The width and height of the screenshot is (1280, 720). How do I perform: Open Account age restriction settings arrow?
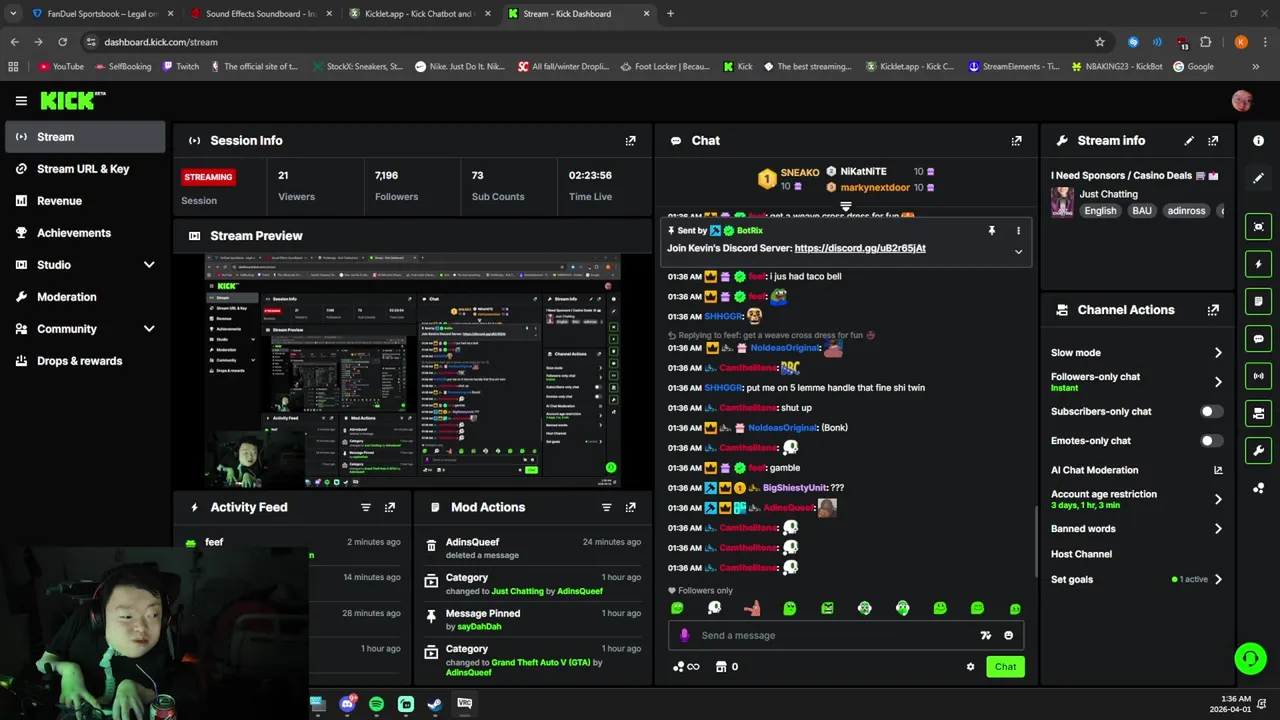pos(1218,499)
